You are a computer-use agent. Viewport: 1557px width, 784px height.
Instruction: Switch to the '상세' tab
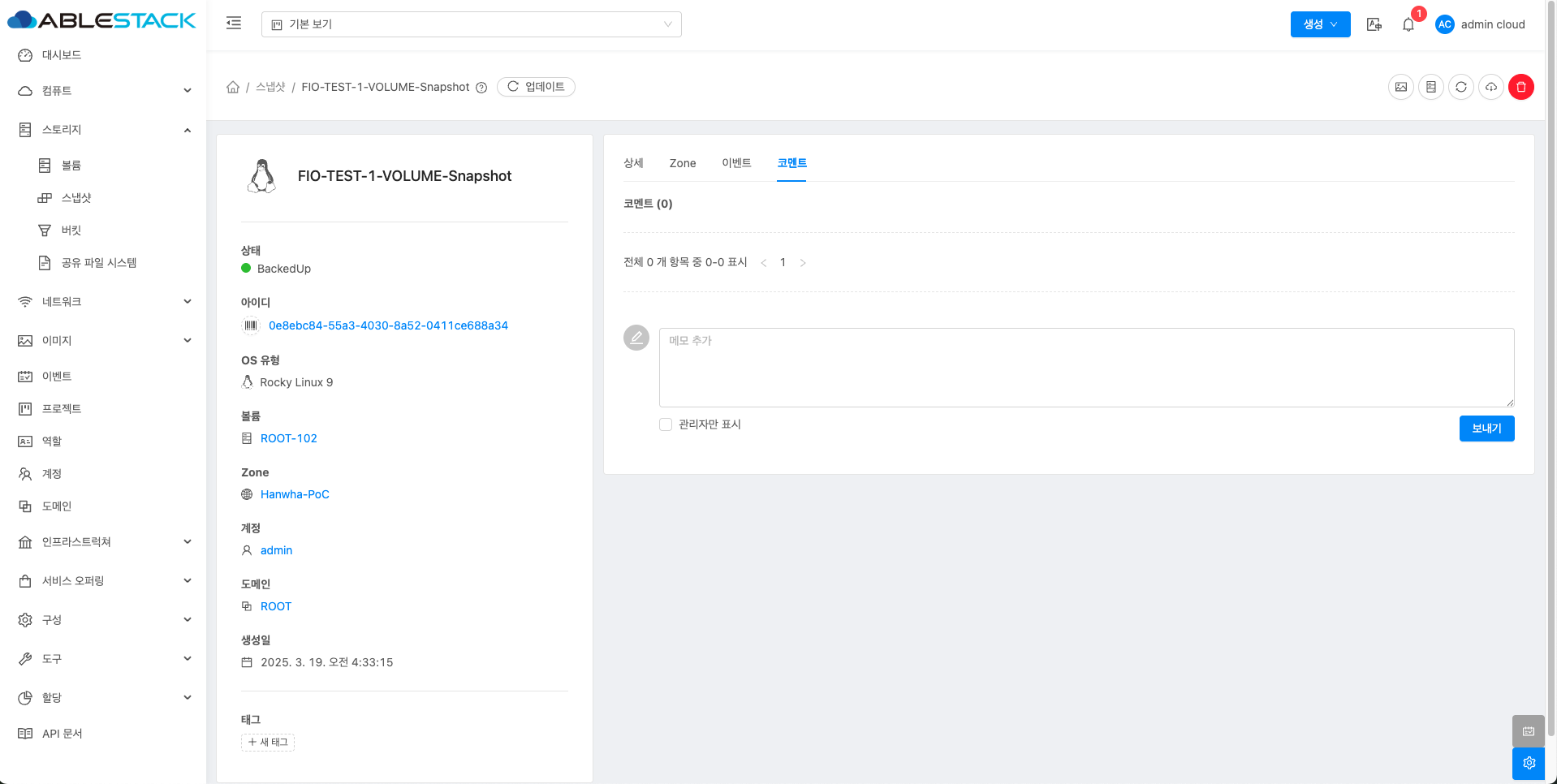coord(633,163)
